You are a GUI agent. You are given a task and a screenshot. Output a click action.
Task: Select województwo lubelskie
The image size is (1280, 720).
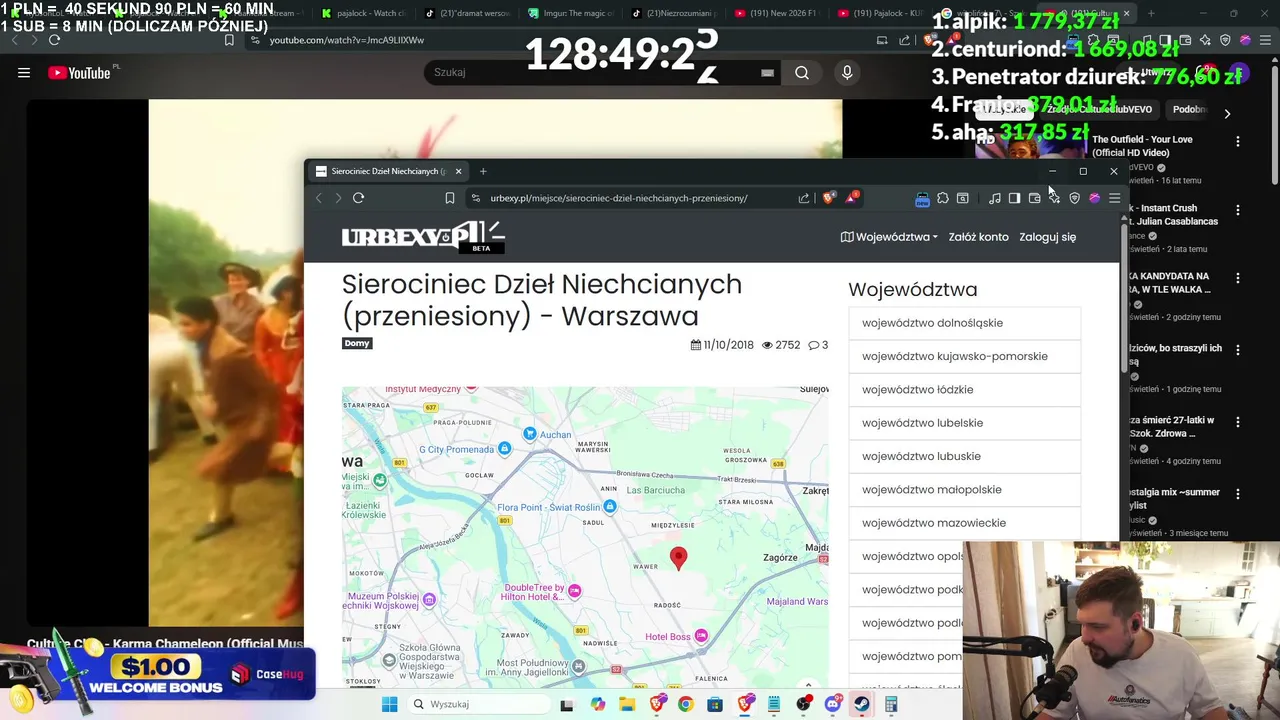coord(964,423)
